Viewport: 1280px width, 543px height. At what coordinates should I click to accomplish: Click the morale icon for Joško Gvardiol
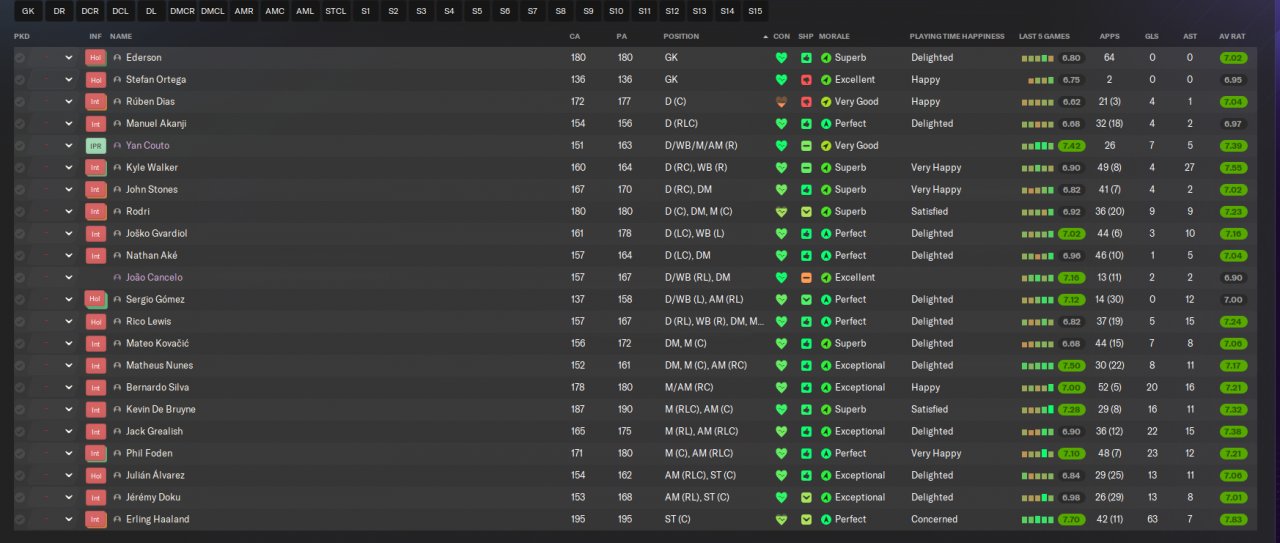826,234
